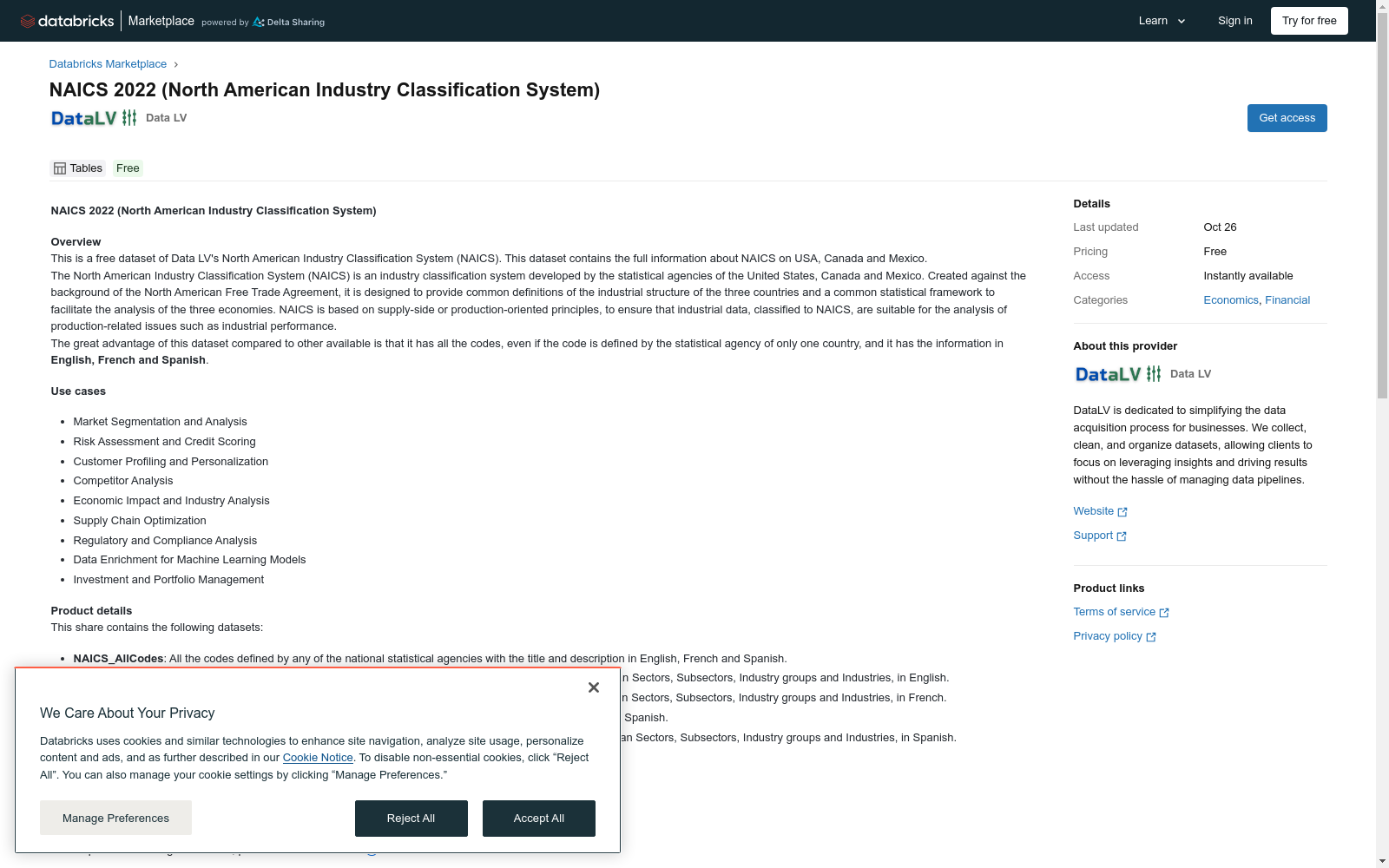Click the Get access button
This screenshot has width=1389, height=868.
pyautogui.click(x=1287, y=118)
